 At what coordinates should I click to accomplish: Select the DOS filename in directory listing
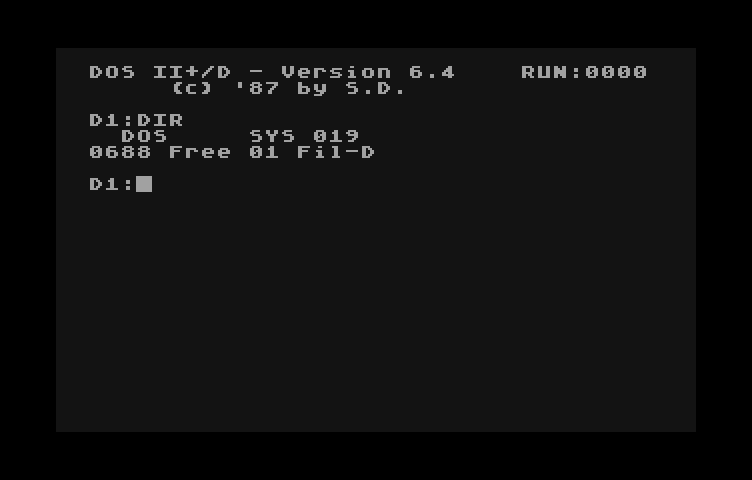point(144,136)
